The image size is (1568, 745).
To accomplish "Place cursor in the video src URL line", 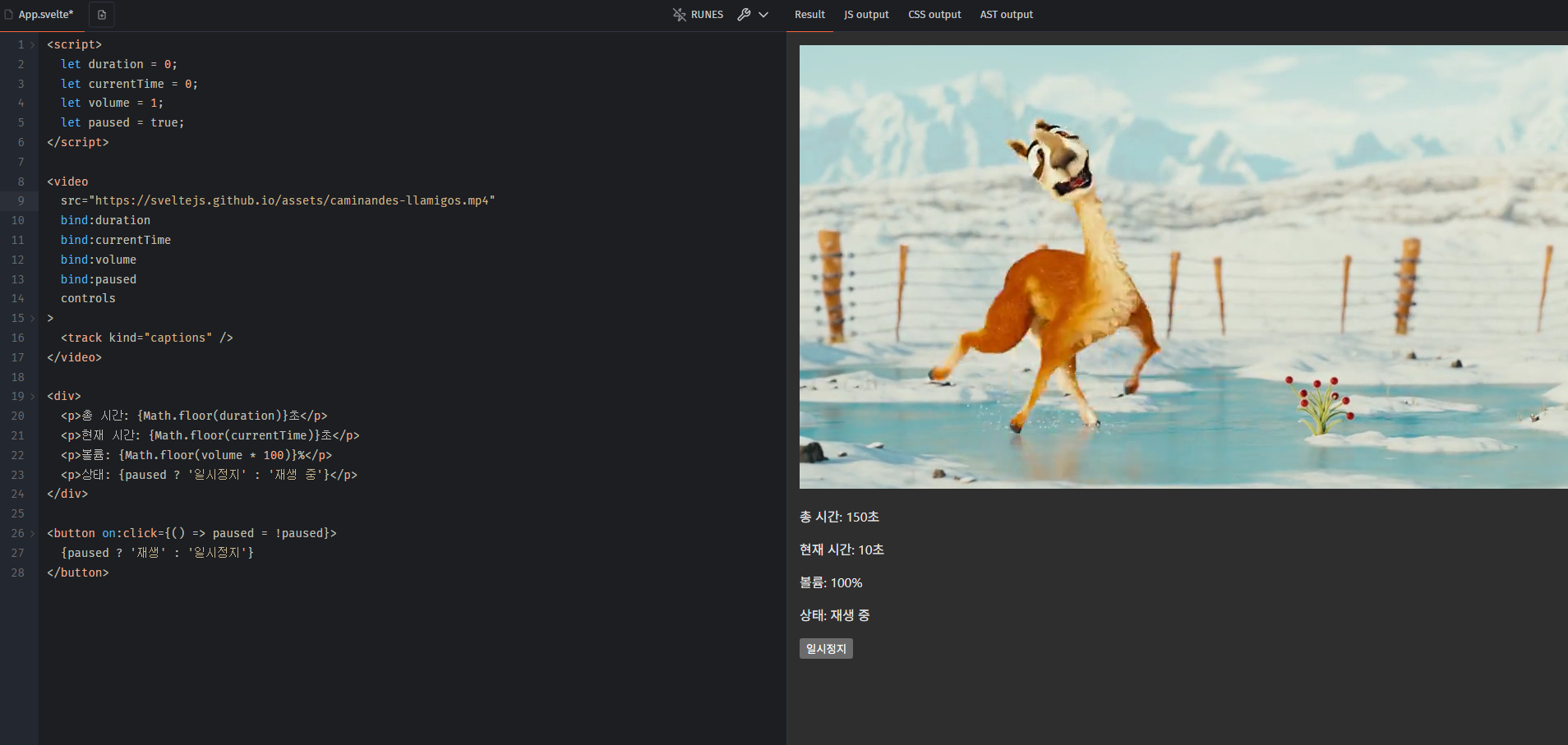I will pos(278,200).
